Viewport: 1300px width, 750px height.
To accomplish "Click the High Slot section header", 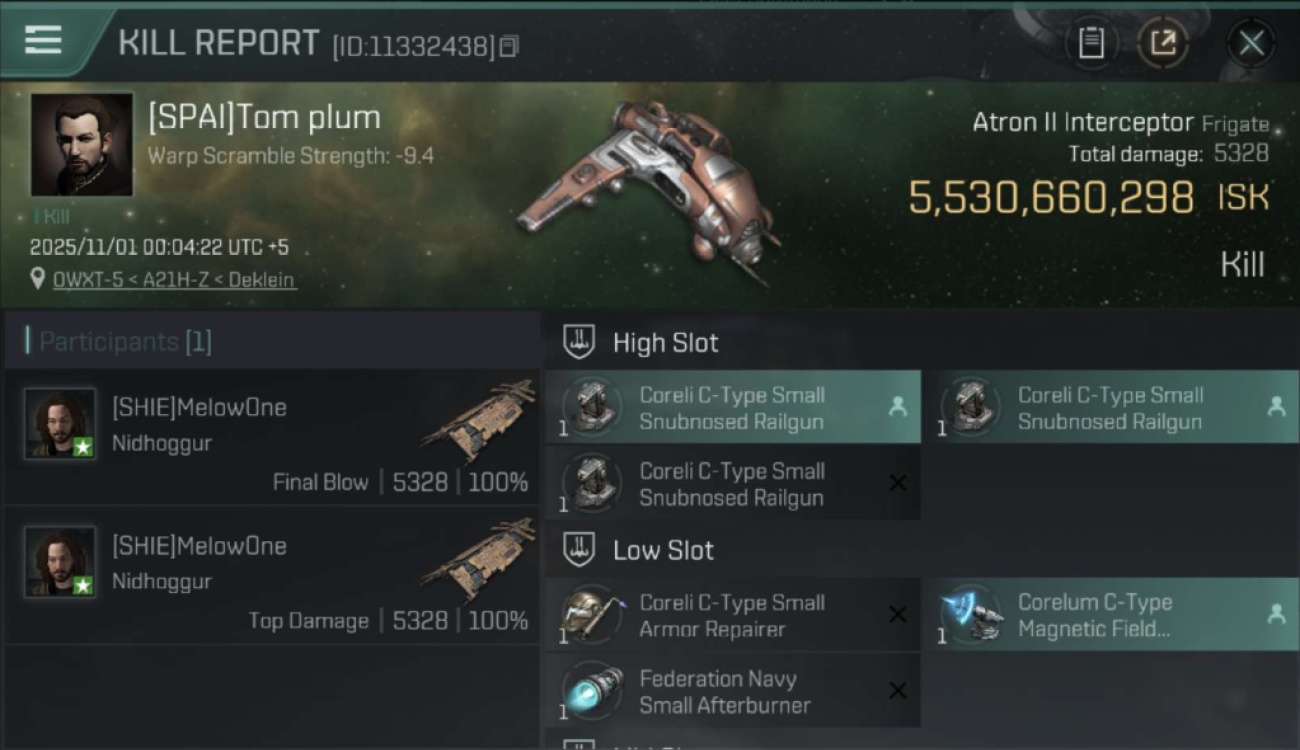I will pos(665,343).
